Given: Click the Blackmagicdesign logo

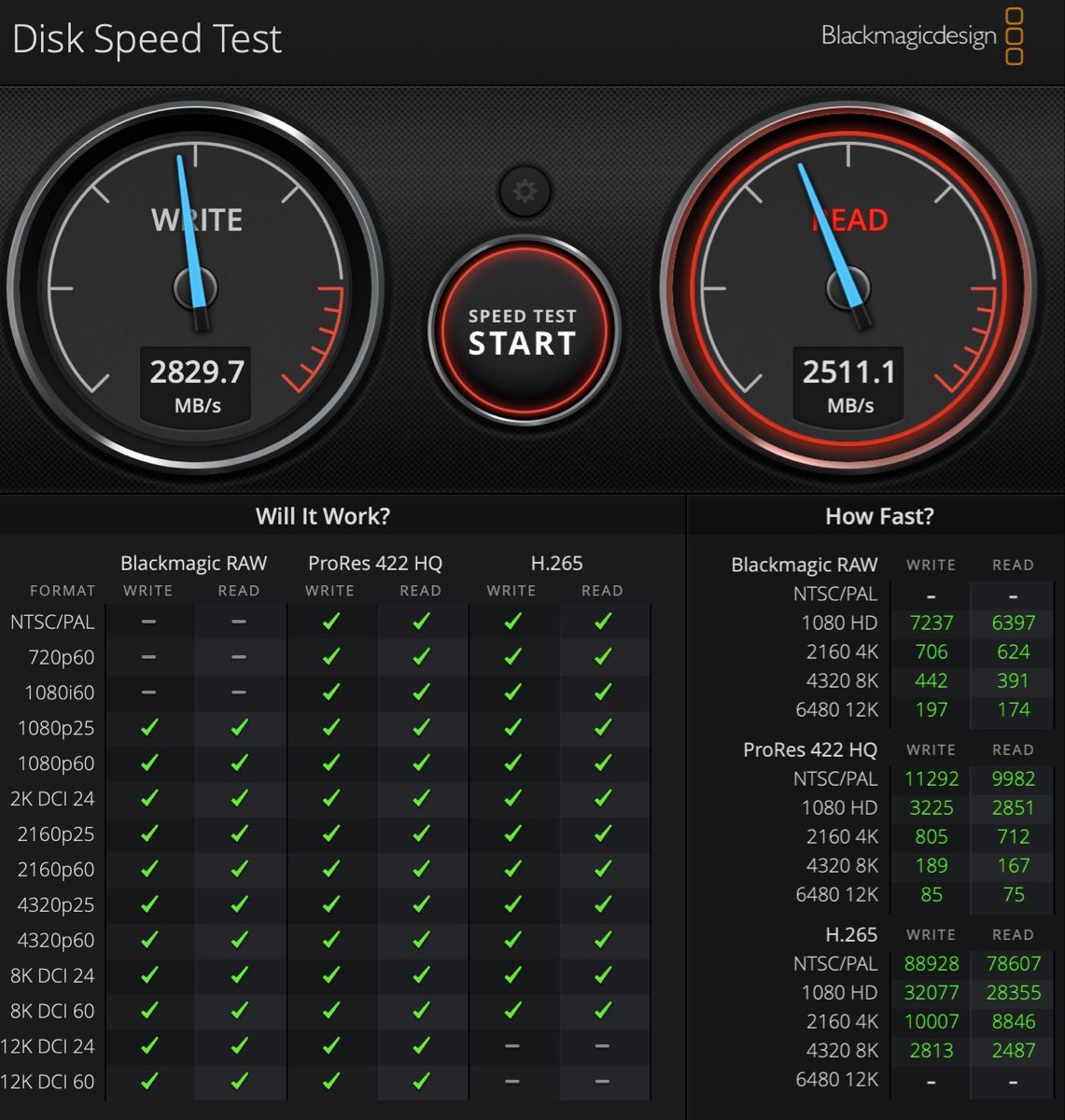Looking at the screenshot, I should coord(922,36).
